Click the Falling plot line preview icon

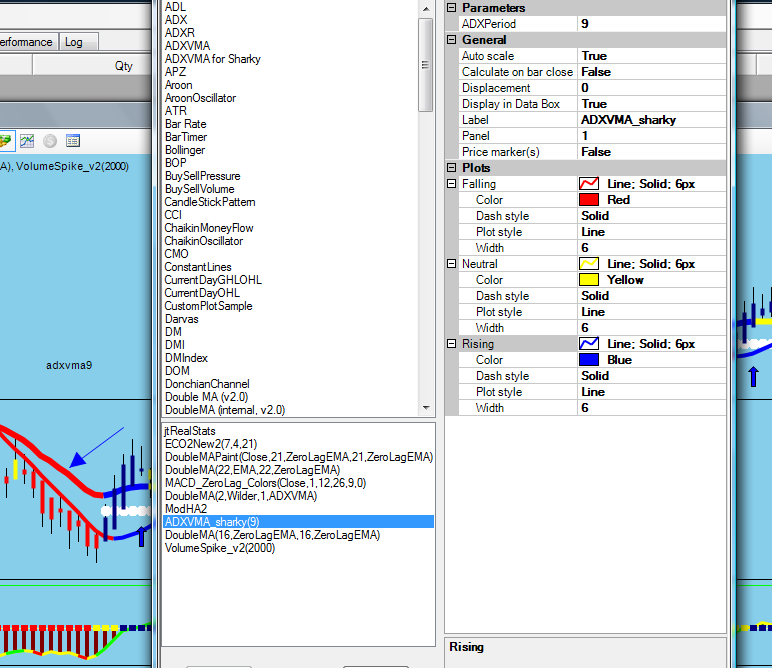589,184
